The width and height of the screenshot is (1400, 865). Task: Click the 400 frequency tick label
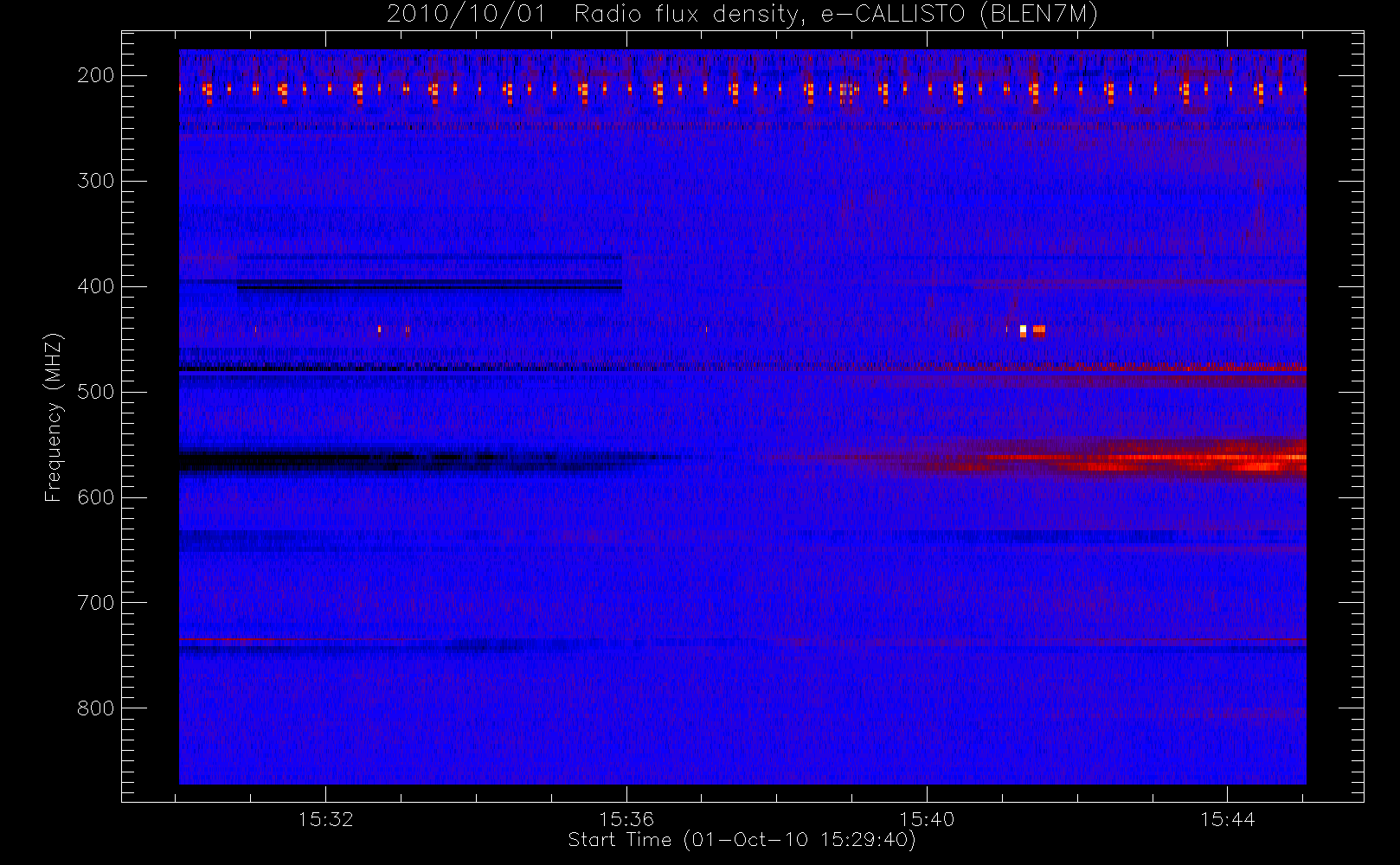coord(96,286)
